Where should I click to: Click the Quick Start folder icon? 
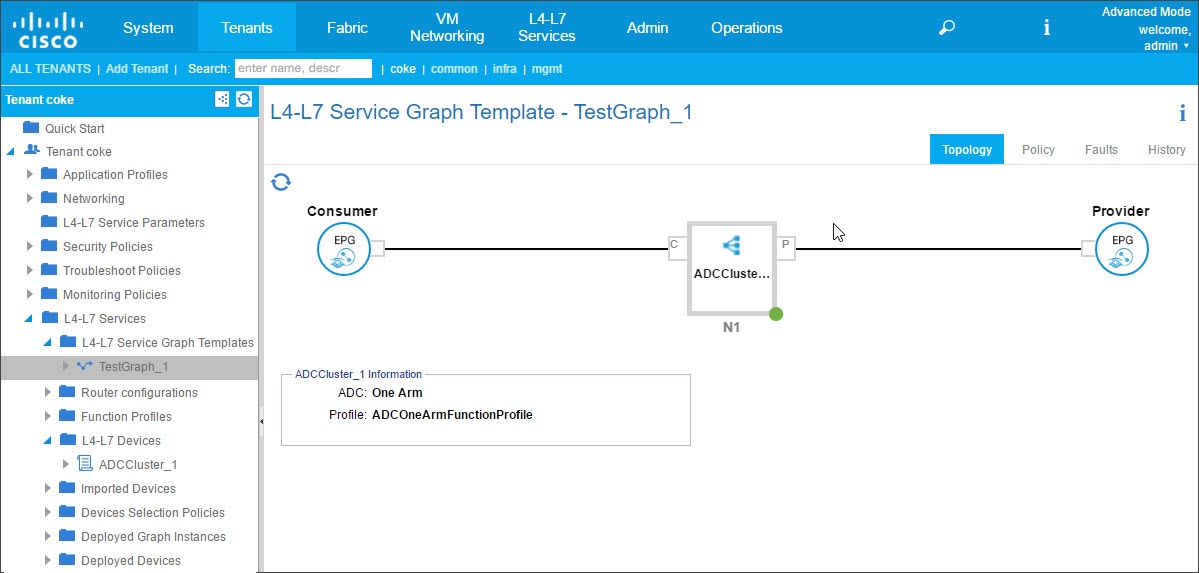[x=31, y=127]
